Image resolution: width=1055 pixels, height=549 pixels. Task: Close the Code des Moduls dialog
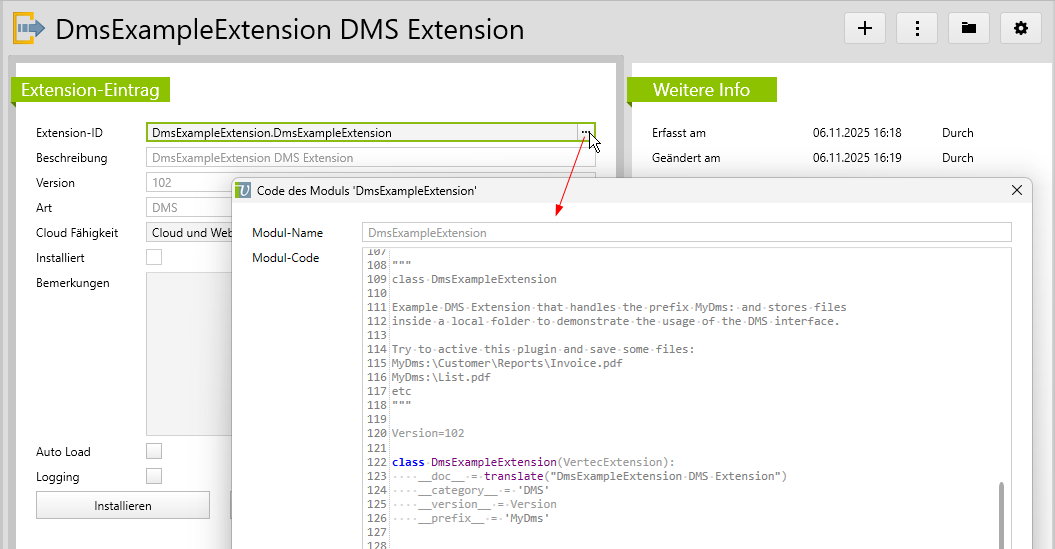[1017, 190]
